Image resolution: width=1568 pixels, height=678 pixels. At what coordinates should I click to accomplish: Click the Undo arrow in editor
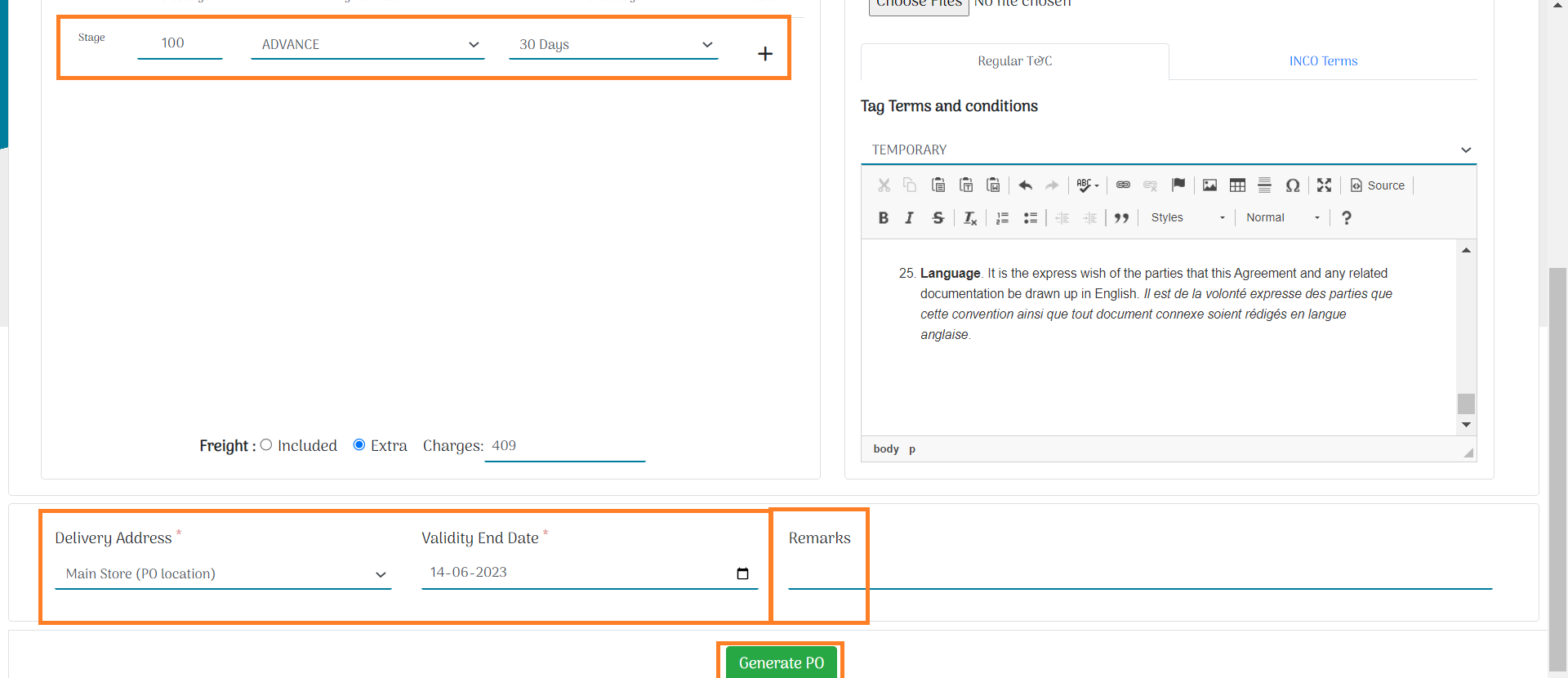tap(1026, 185)
